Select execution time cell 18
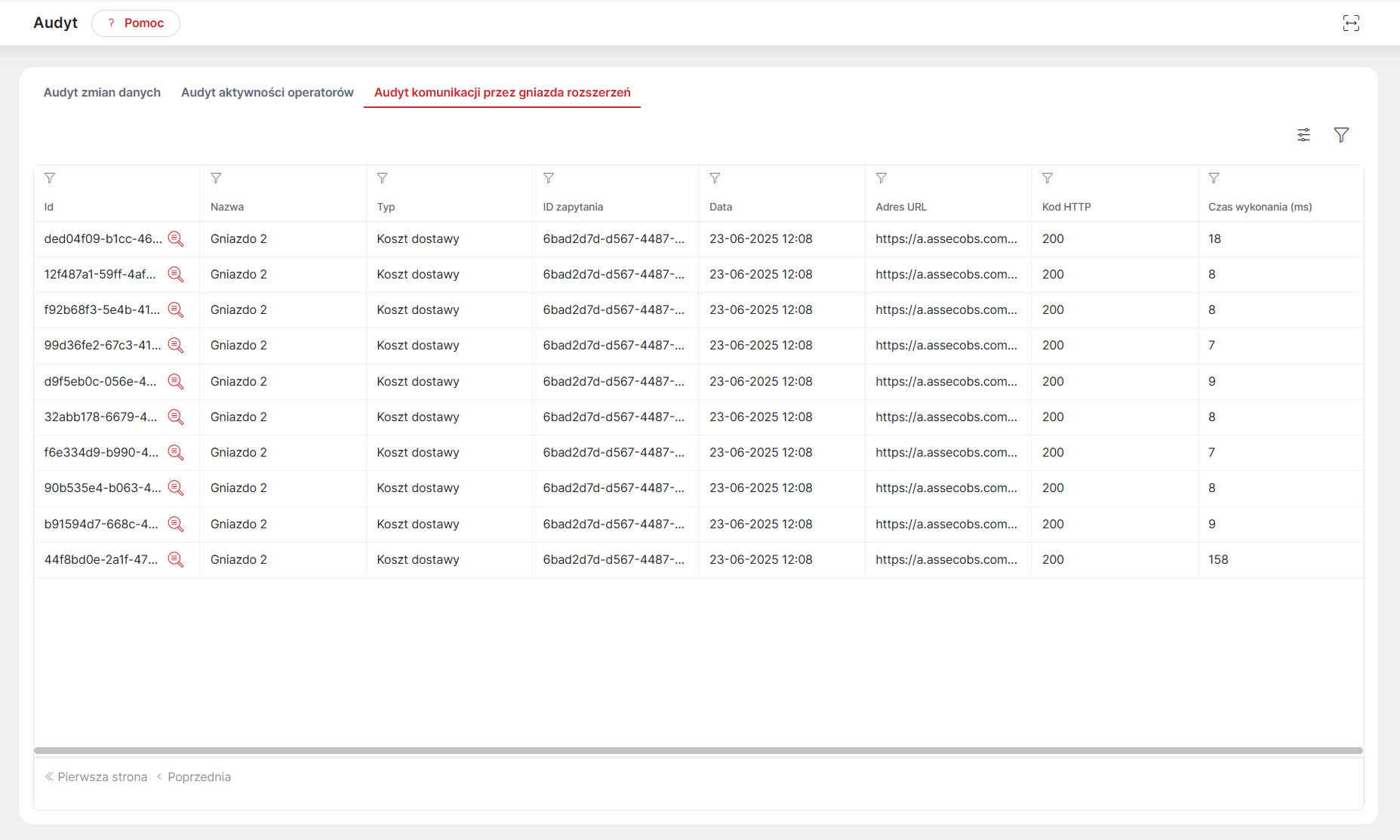Viewport: 1400px width, 840px height. click(1214, 239)
